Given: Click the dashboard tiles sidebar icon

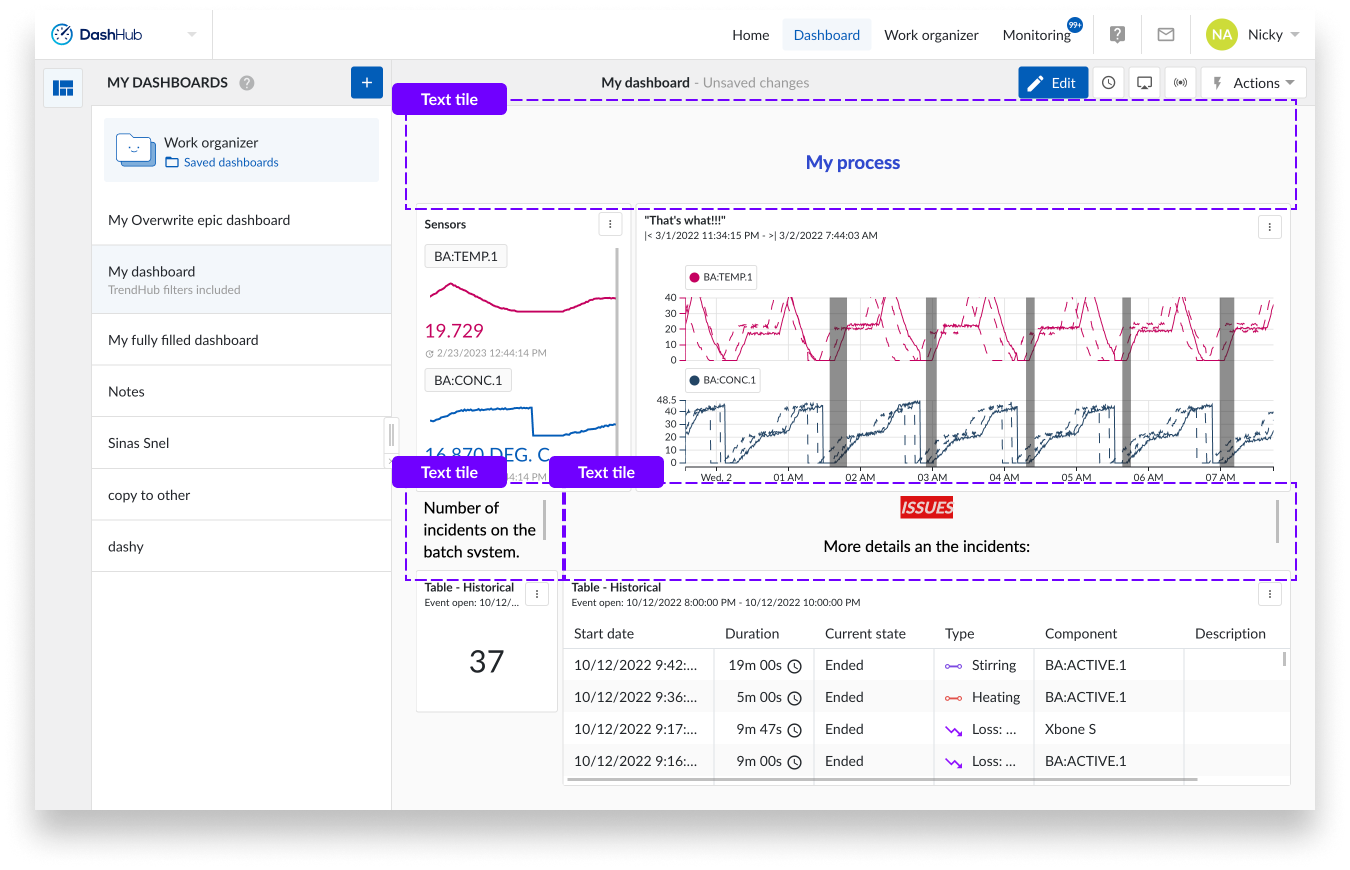Looking at the screenshot, I should pos(63,88).
